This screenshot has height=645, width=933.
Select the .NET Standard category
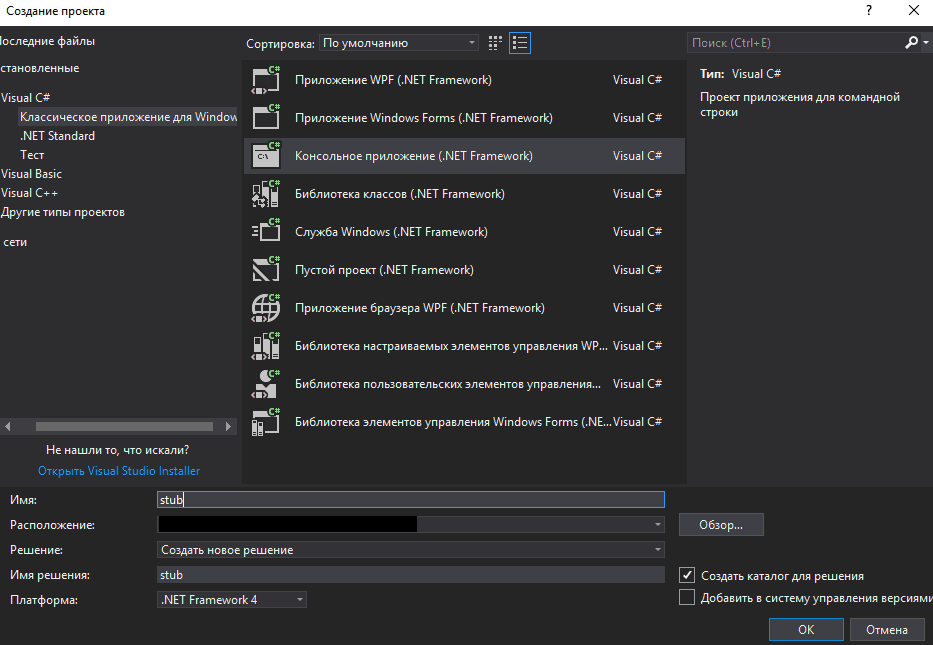click(58, 136)
